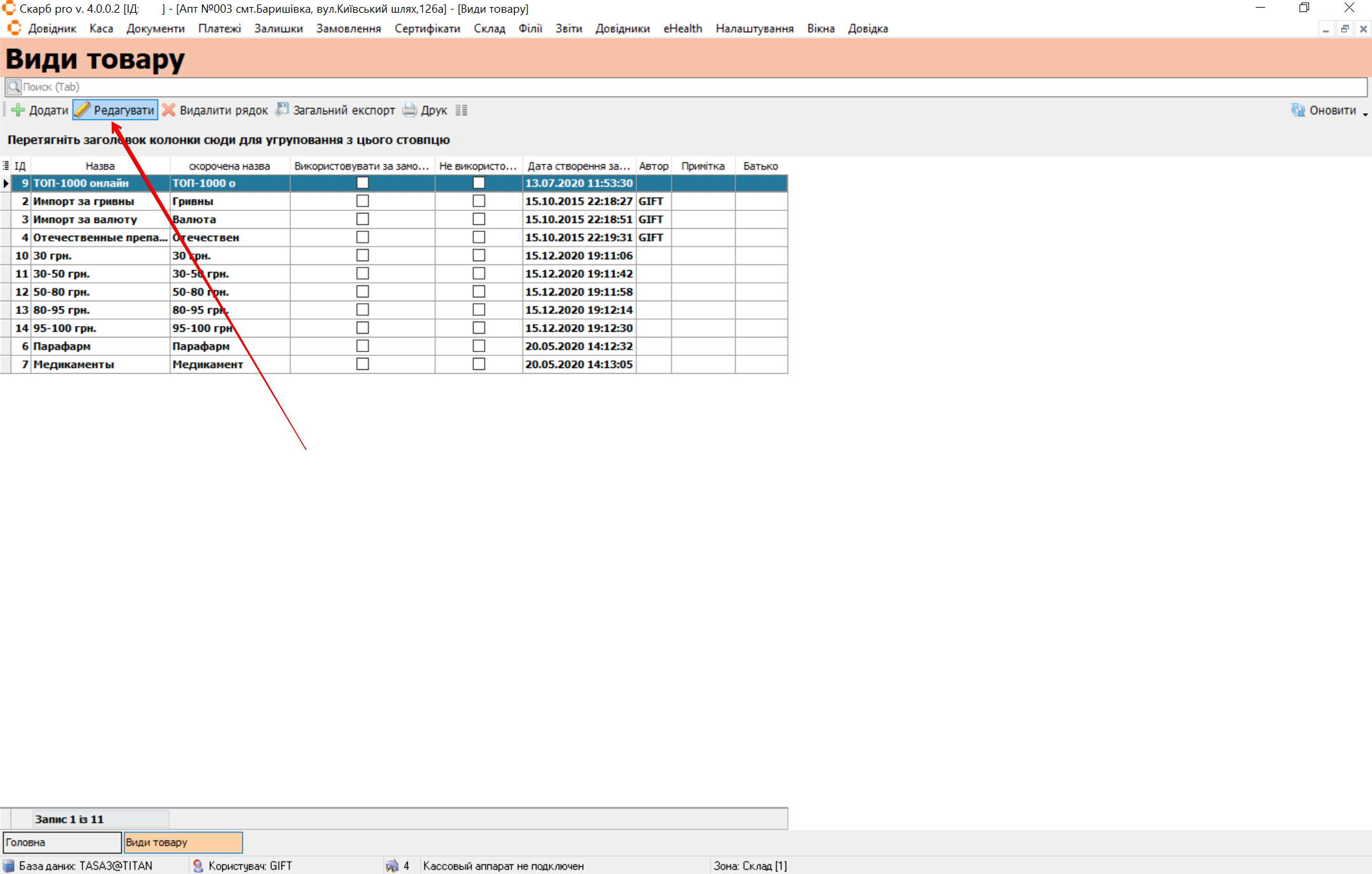Screen dimensions: 1372x874
Task: Click the red X Видалити рядок icon
Action: click(168, 110)
